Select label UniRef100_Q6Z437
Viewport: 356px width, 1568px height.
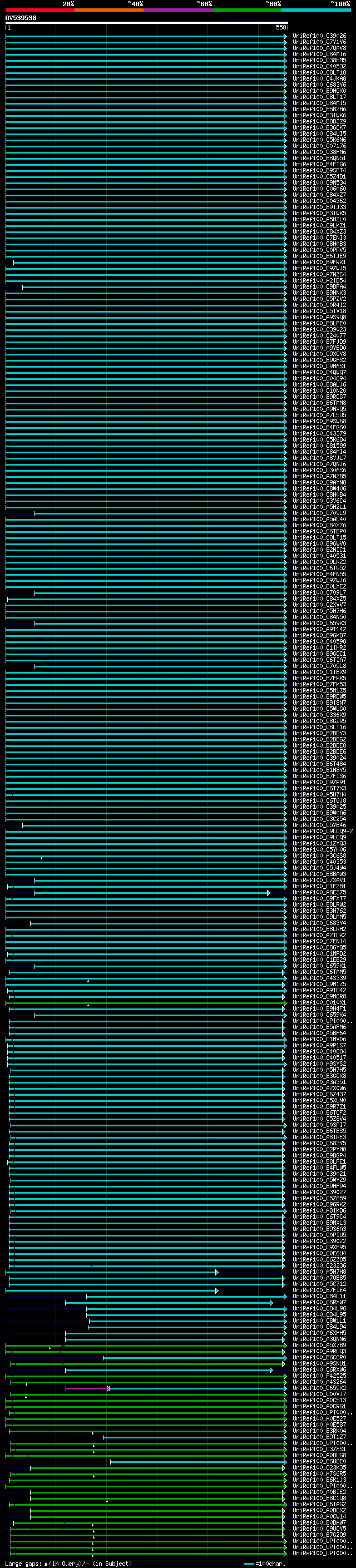(319, 1095)
